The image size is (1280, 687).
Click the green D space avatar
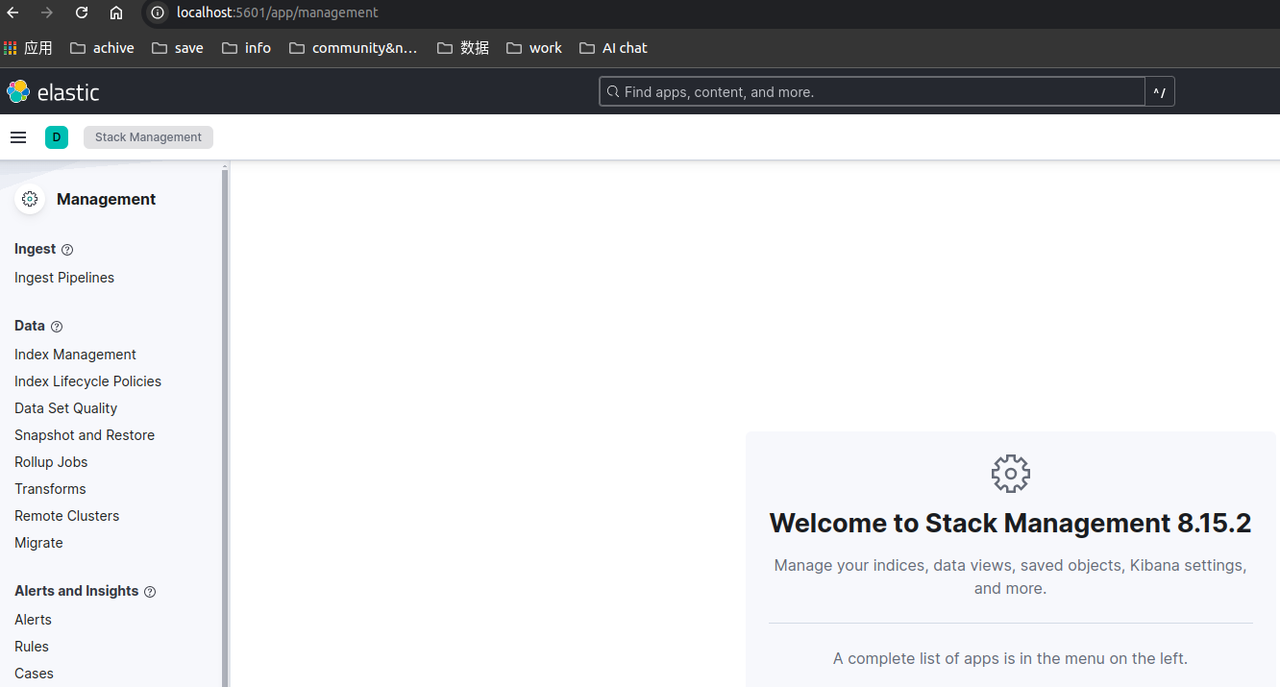click(x=56, y=137)
